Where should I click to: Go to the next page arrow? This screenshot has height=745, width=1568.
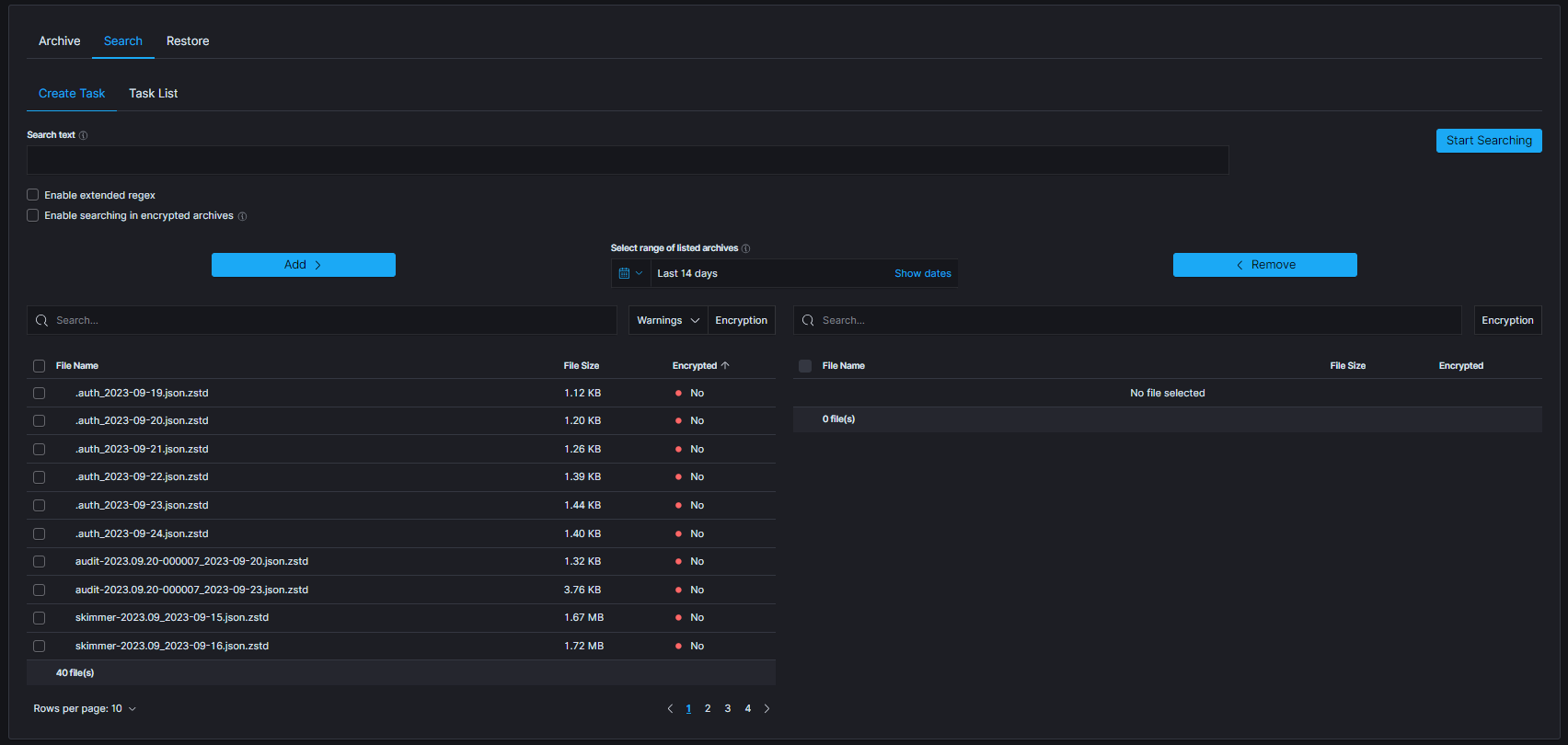click(767, 708)
